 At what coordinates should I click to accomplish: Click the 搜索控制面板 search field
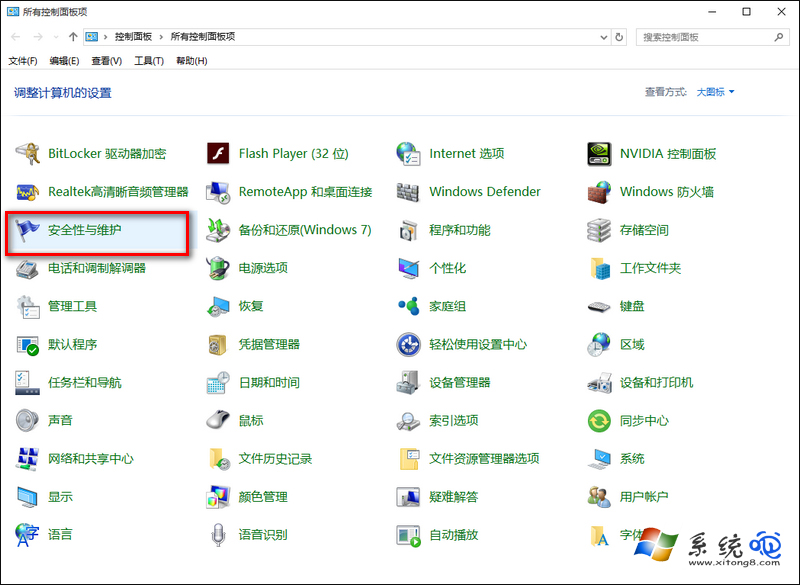click(712, 37)
